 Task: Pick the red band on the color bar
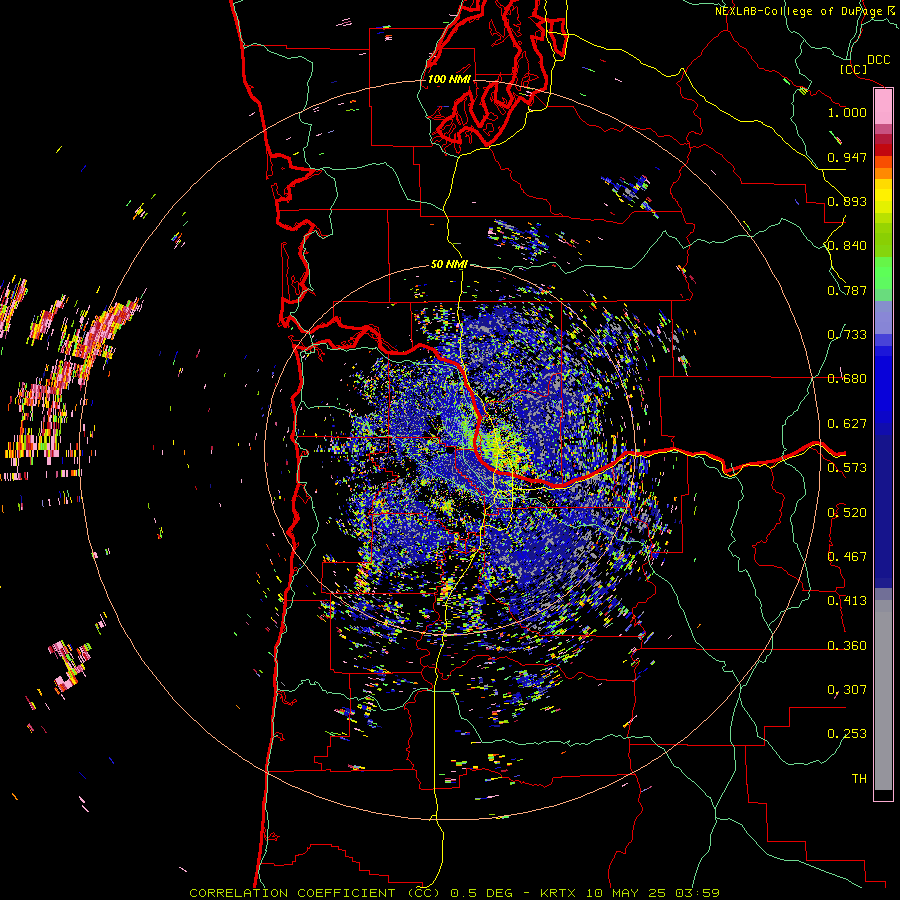[x=883, y=150]
